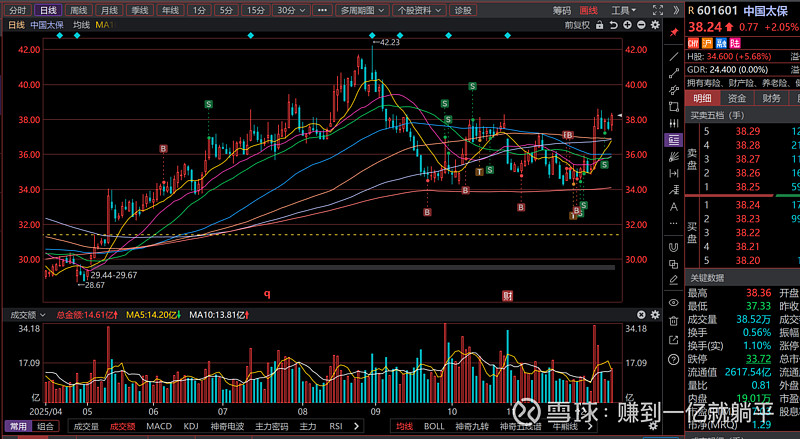
Task: Click the lock icon beside 前复权
Action: click(x=599, y=24)
